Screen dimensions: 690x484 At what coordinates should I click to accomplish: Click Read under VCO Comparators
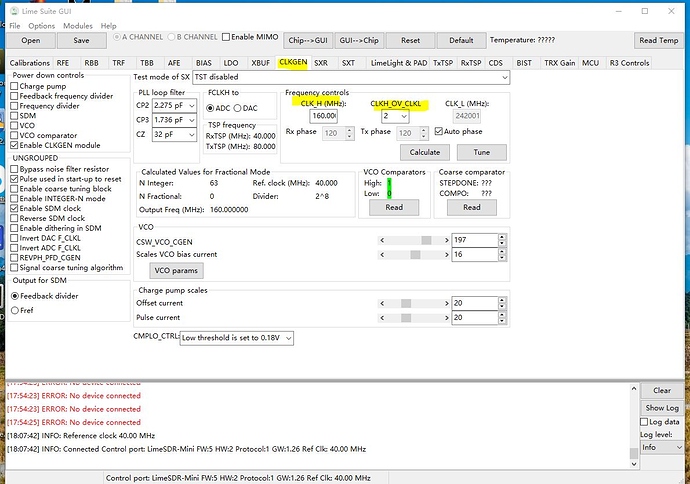point(394,207)
